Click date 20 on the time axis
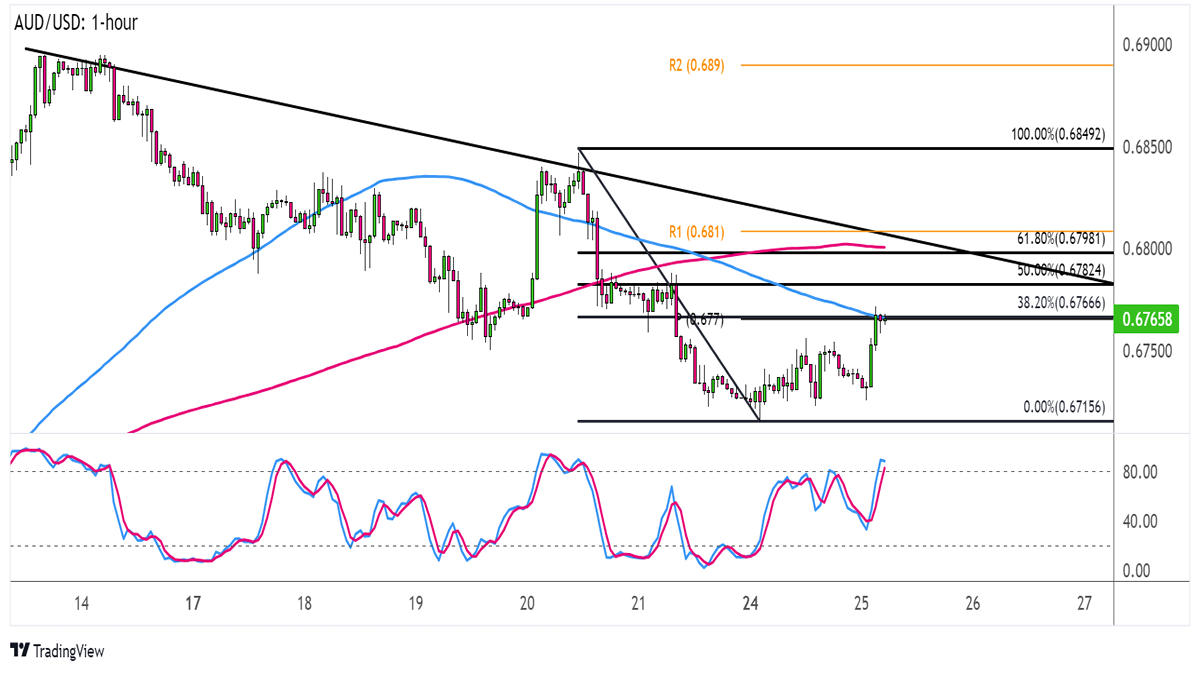 coord(528,604)
